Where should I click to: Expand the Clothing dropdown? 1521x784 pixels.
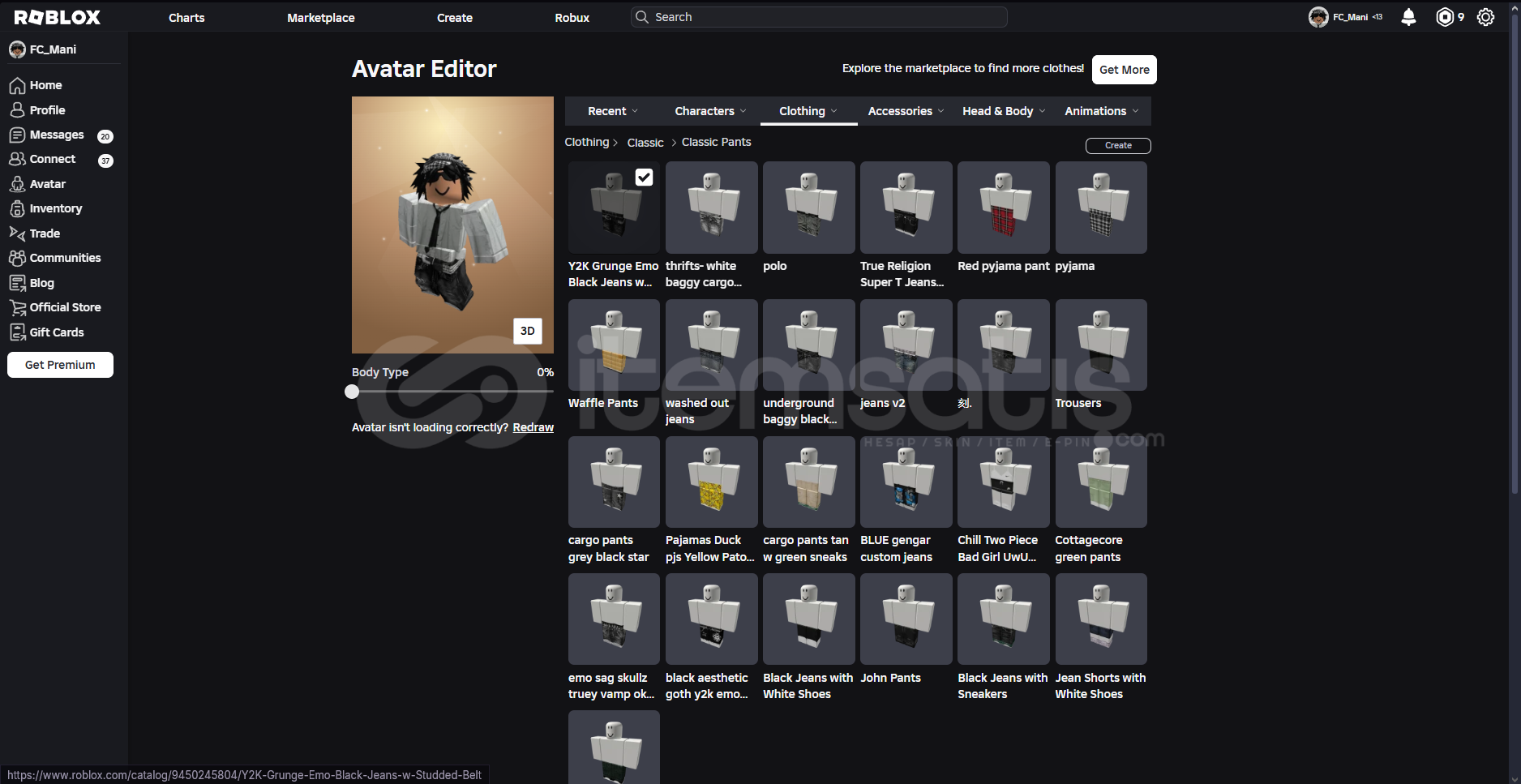[x=808, y=111]
